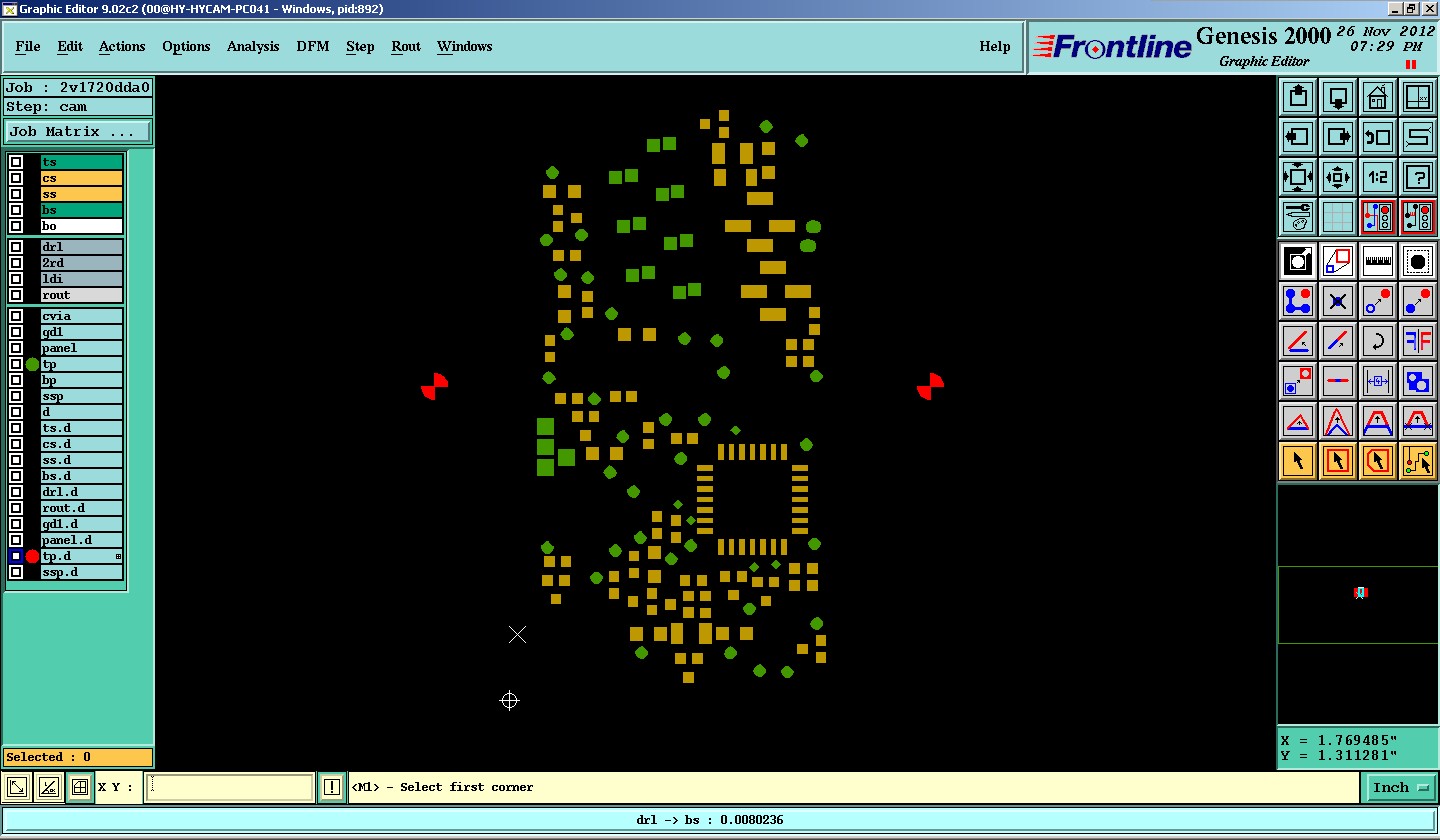This screenshot has width=1440, height=840.
Task: Click the blue overlapping circles icon
Action: click(x=1418, y=381)
